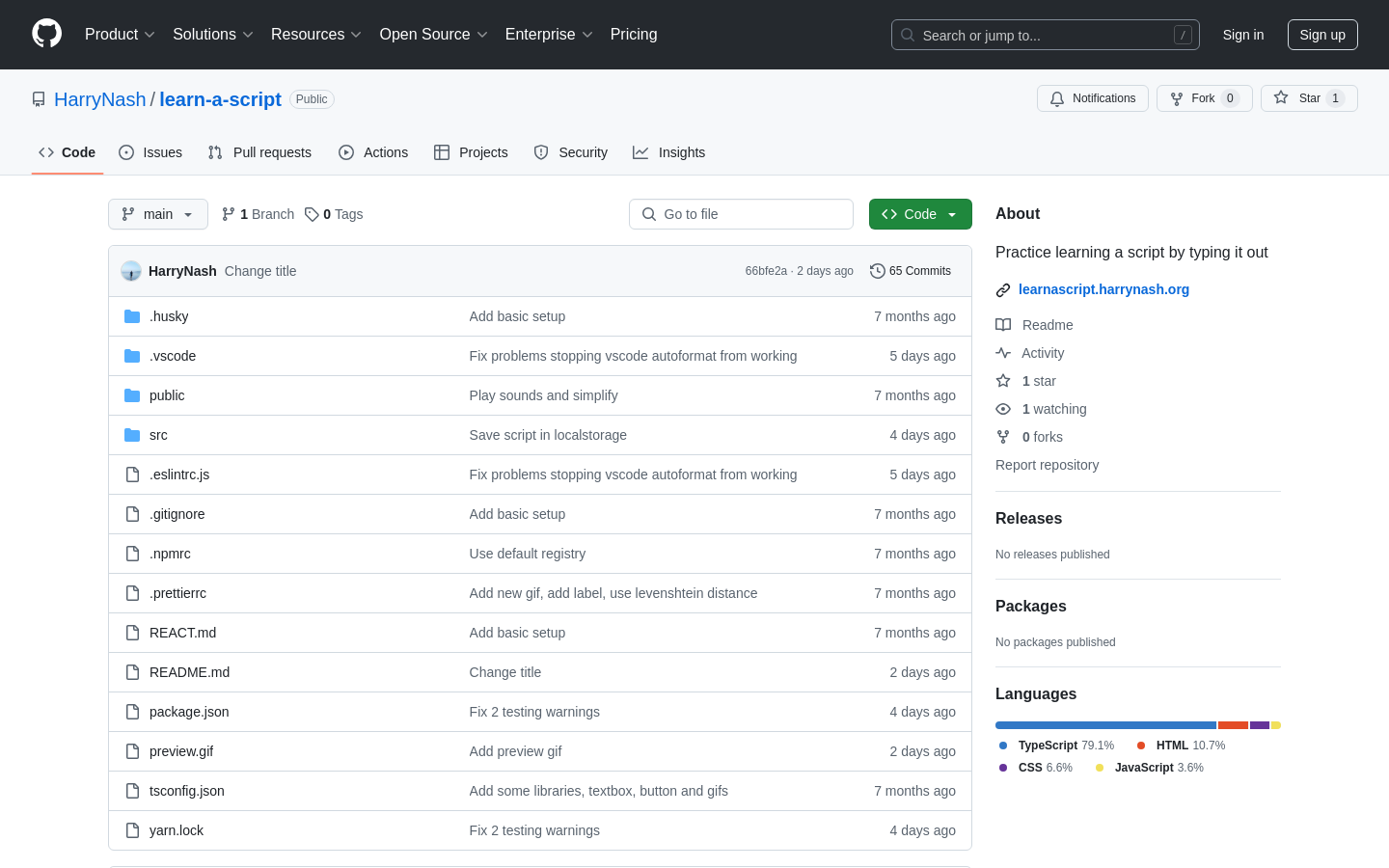Open the REACT.md file
The image size is (1389, 868).
(182, 633)
